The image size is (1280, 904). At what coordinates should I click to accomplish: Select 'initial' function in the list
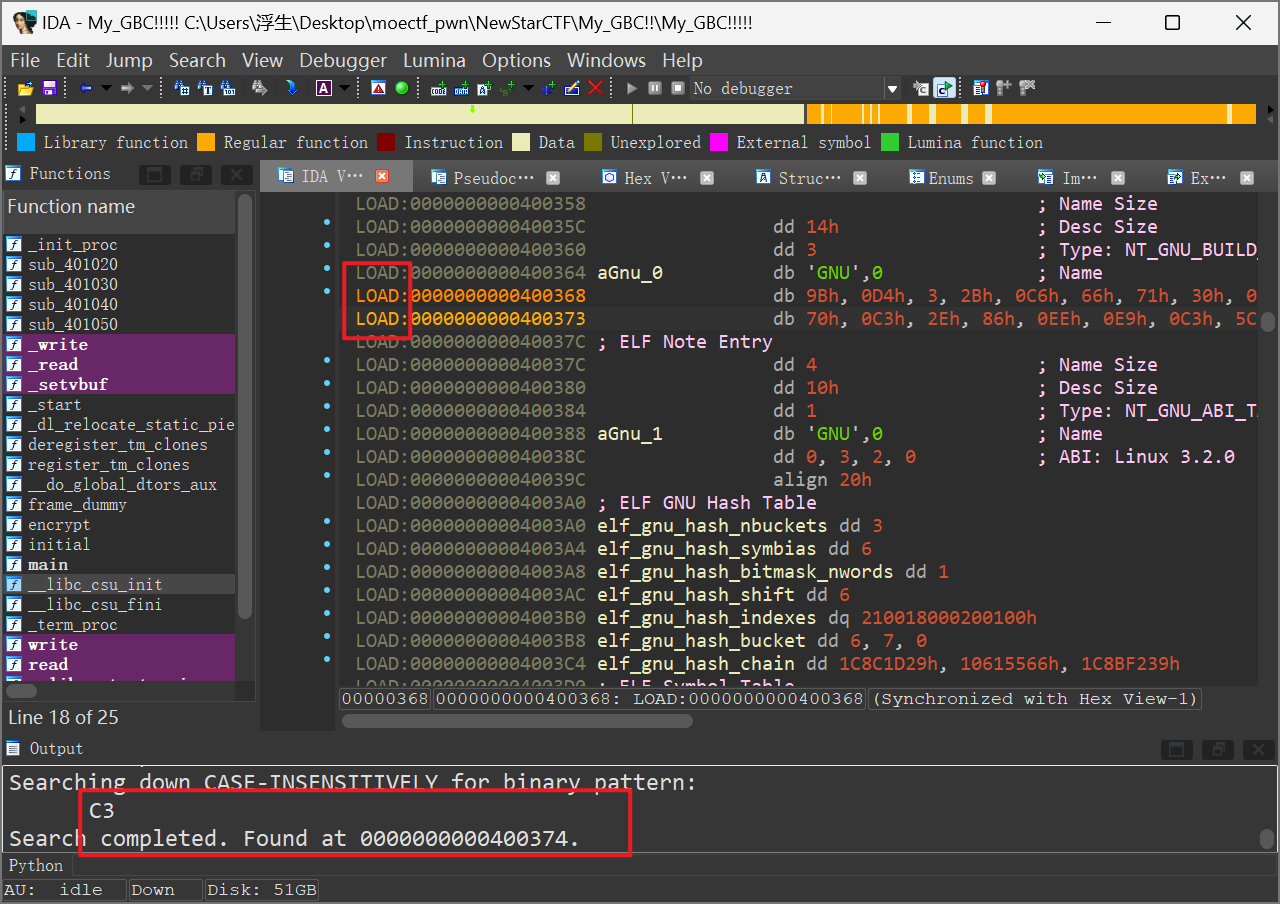coord(59,544)
